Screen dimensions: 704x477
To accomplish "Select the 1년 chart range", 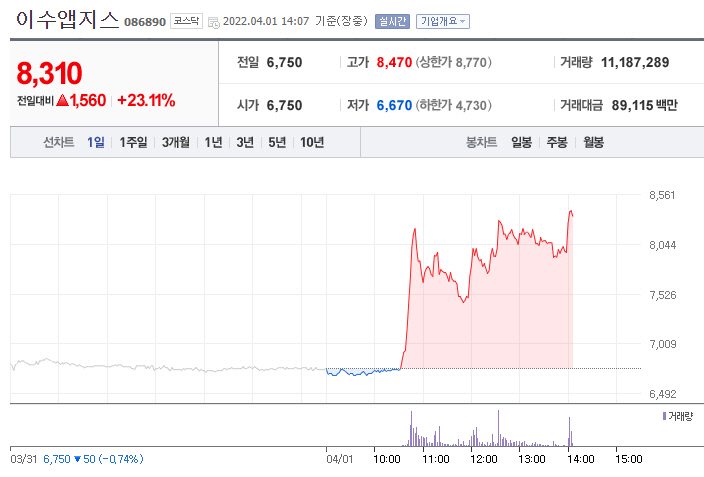I will coord(213,142).
